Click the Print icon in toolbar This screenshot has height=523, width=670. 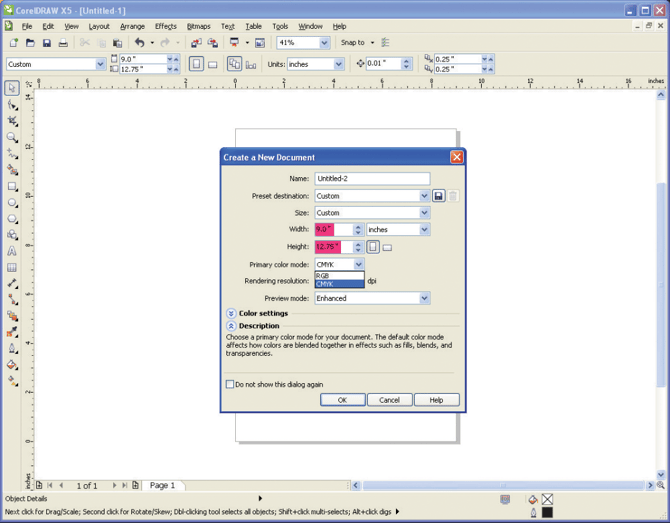[x=63, y=43]
